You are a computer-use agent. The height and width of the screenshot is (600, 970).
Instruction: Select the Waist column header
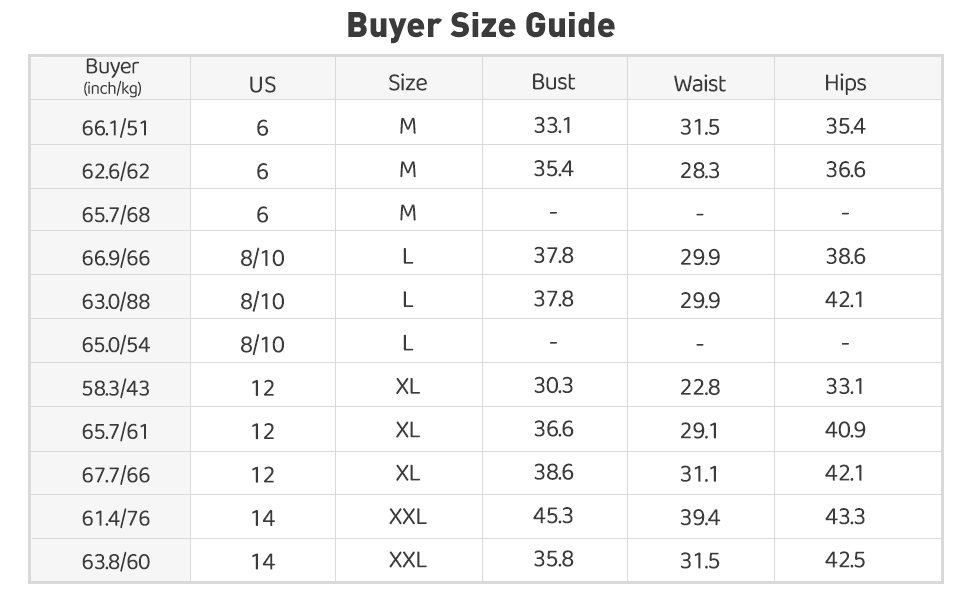pos(700,84)
